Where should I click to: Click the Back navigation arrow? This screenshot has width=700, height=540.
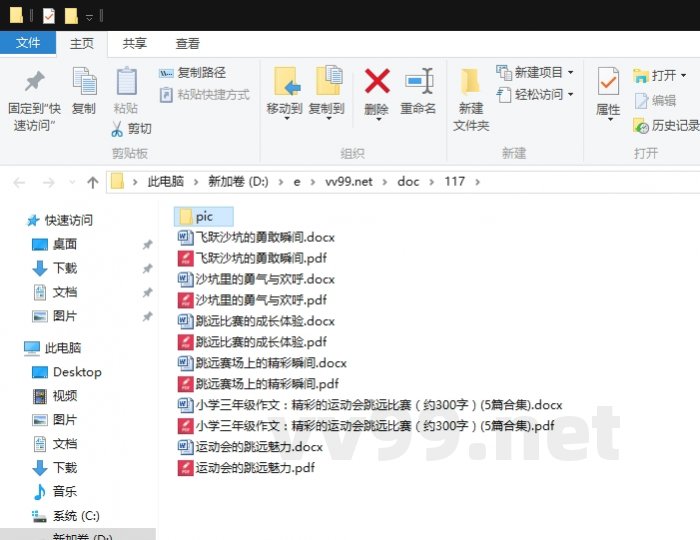point(19,182)
